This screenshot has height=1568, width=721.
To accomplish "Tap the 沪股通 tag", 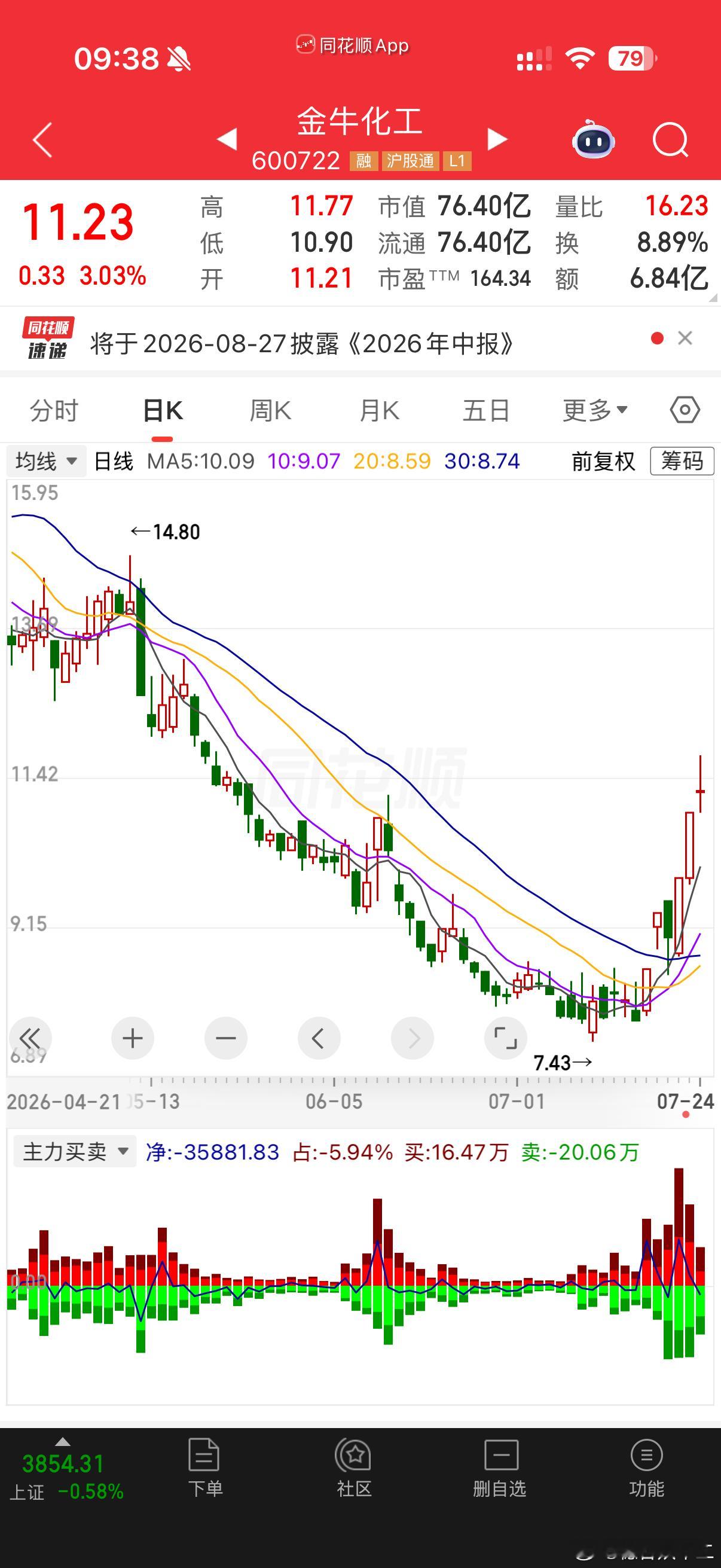I will (410, 161).
